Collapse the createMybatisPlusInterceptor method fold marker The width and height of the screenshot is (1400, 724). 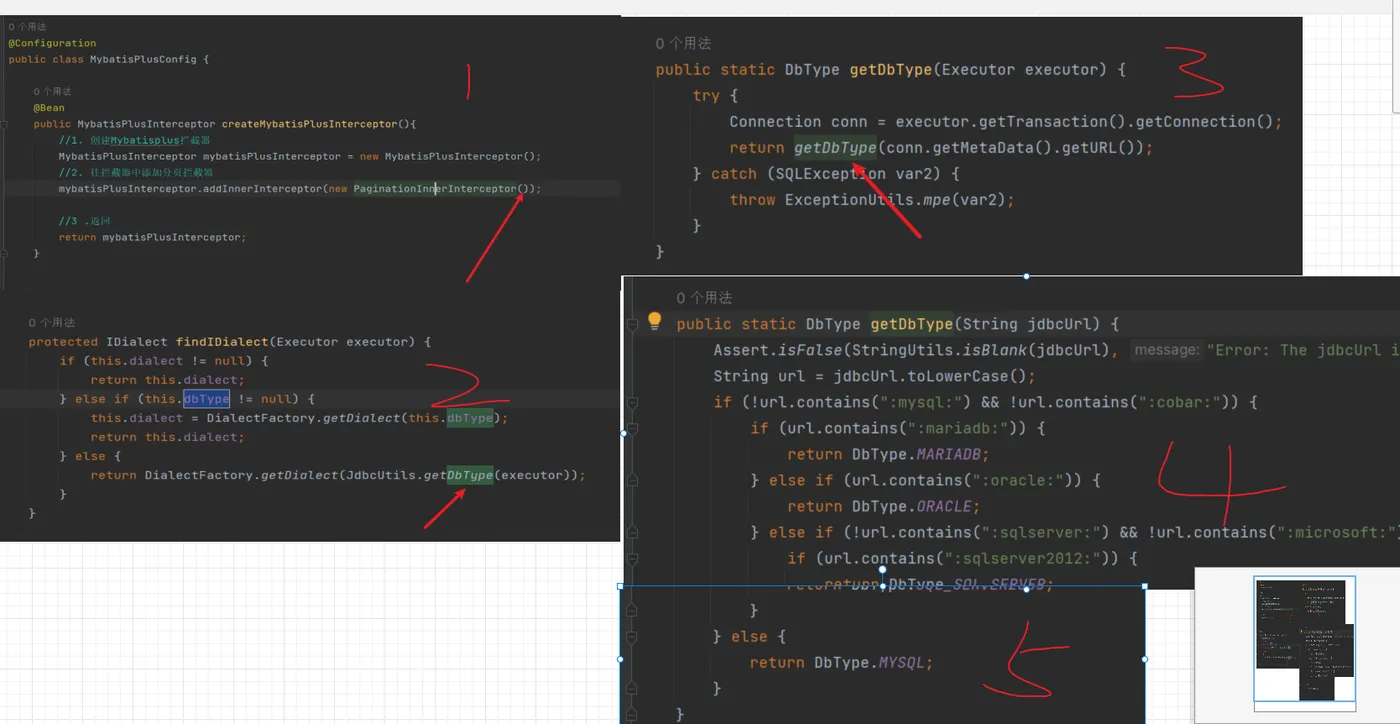(4, 124)
